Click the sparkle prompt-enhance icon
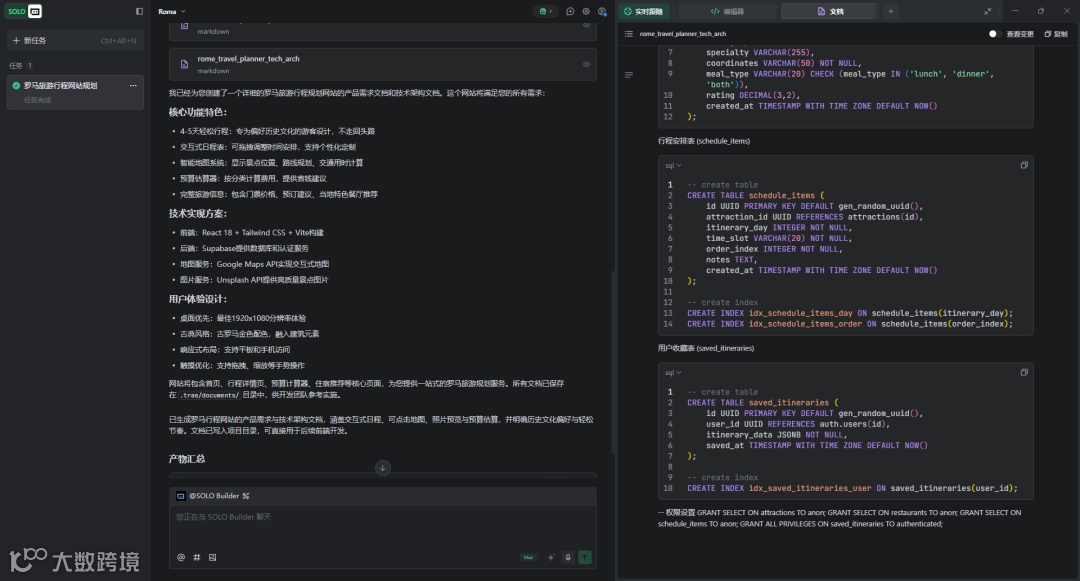1080x581 pixels. coord(551,558)
